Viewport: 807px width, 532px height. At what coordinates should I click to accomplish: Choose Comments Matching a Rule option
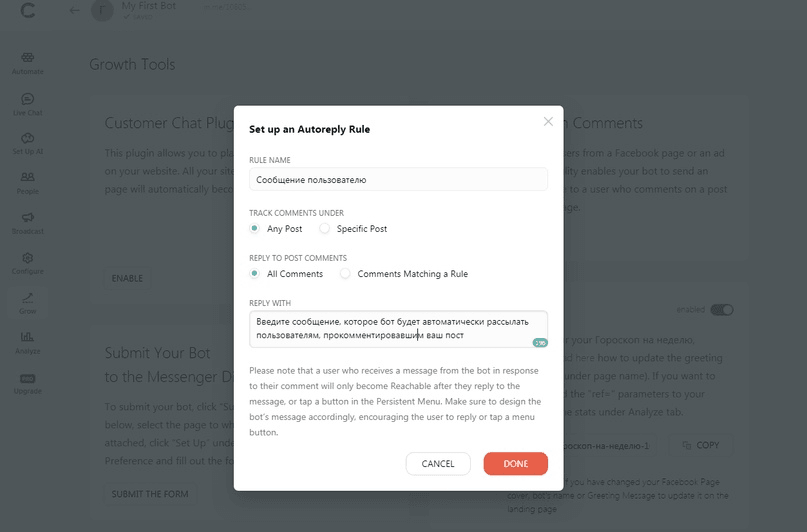[x=345, y=273]
